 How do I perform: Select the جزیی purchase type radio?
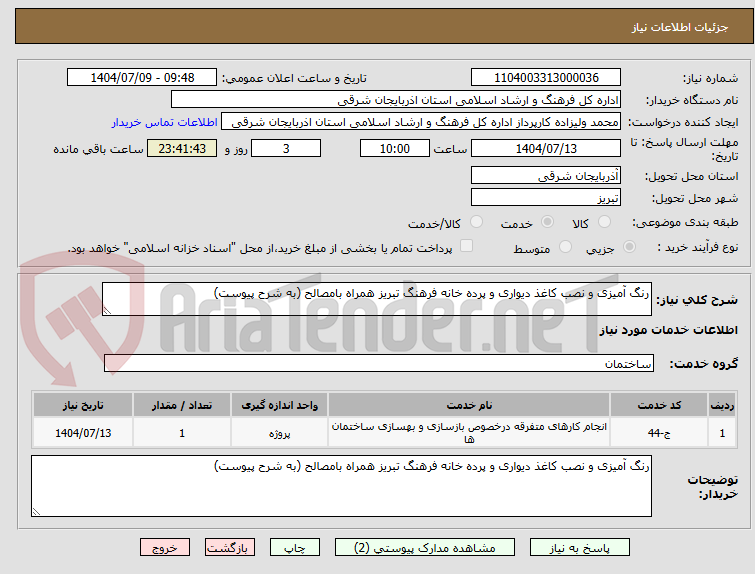pyautogui.click(x=629, y=247)
